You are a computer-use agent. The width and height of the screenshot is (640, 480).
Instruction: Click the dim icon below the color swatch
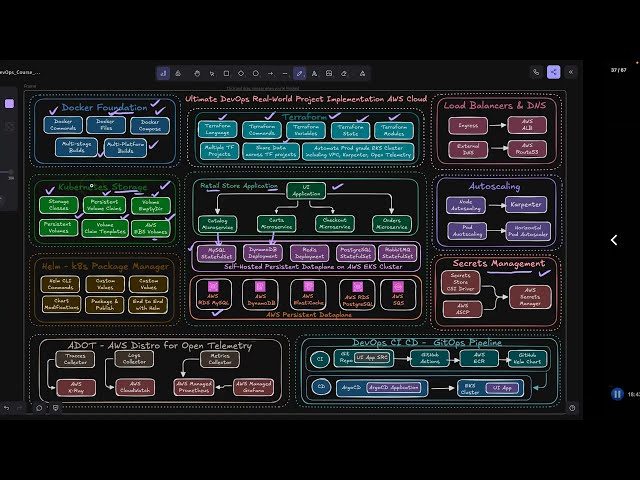(9, 126)
